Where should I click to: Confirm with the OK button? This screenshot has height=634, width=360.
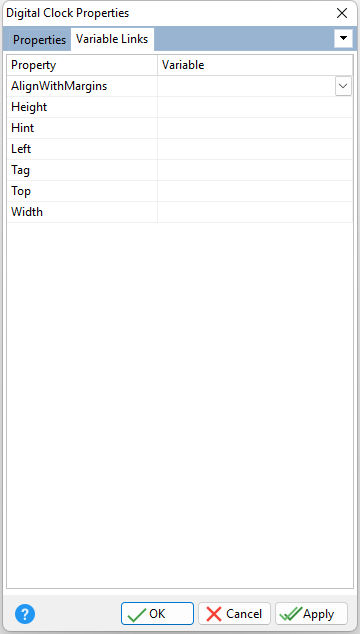tap(157, 614)
